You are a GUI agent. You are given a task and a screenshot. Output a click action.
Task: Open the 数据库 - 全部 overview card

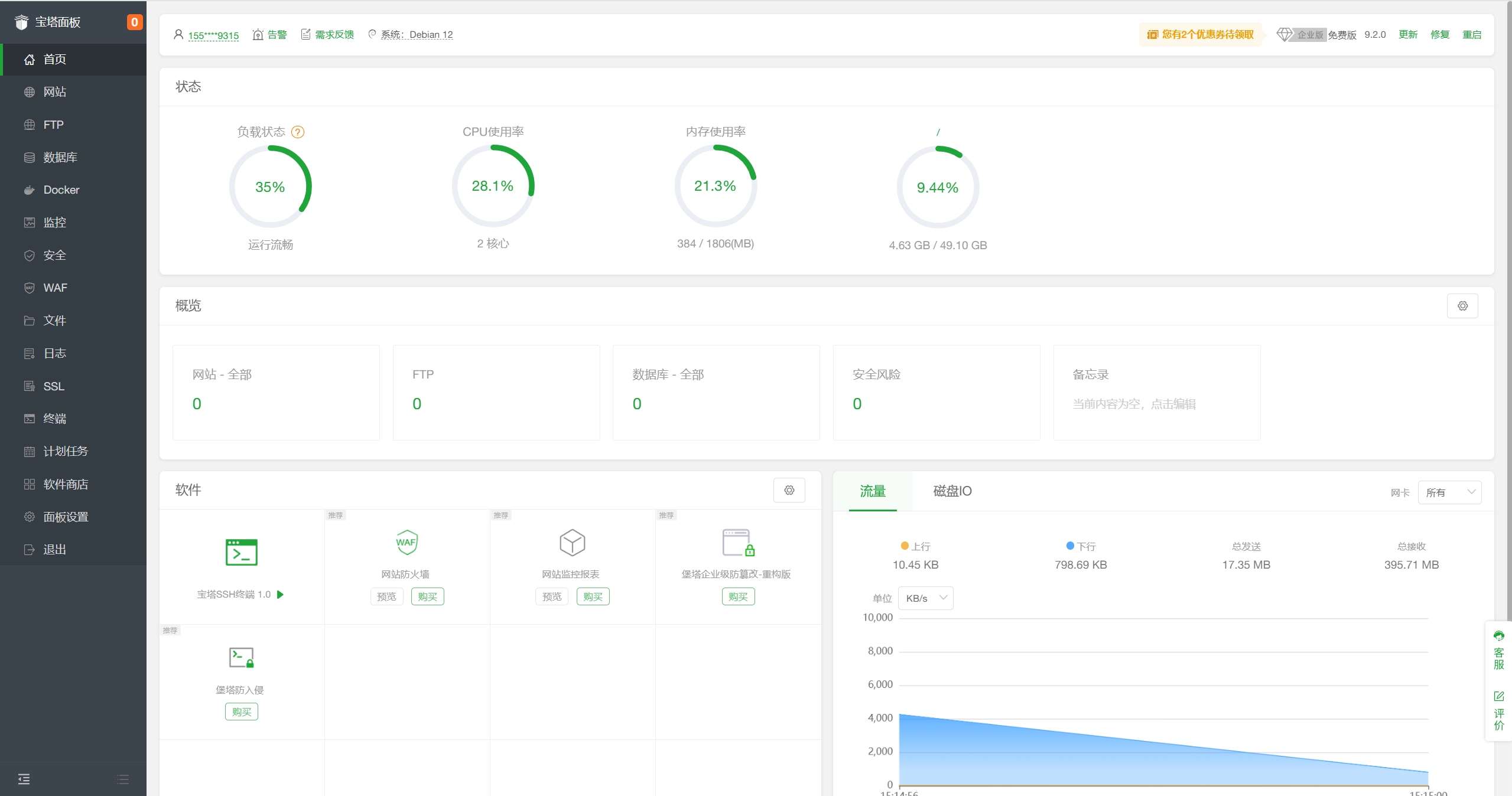pos(716,393)
